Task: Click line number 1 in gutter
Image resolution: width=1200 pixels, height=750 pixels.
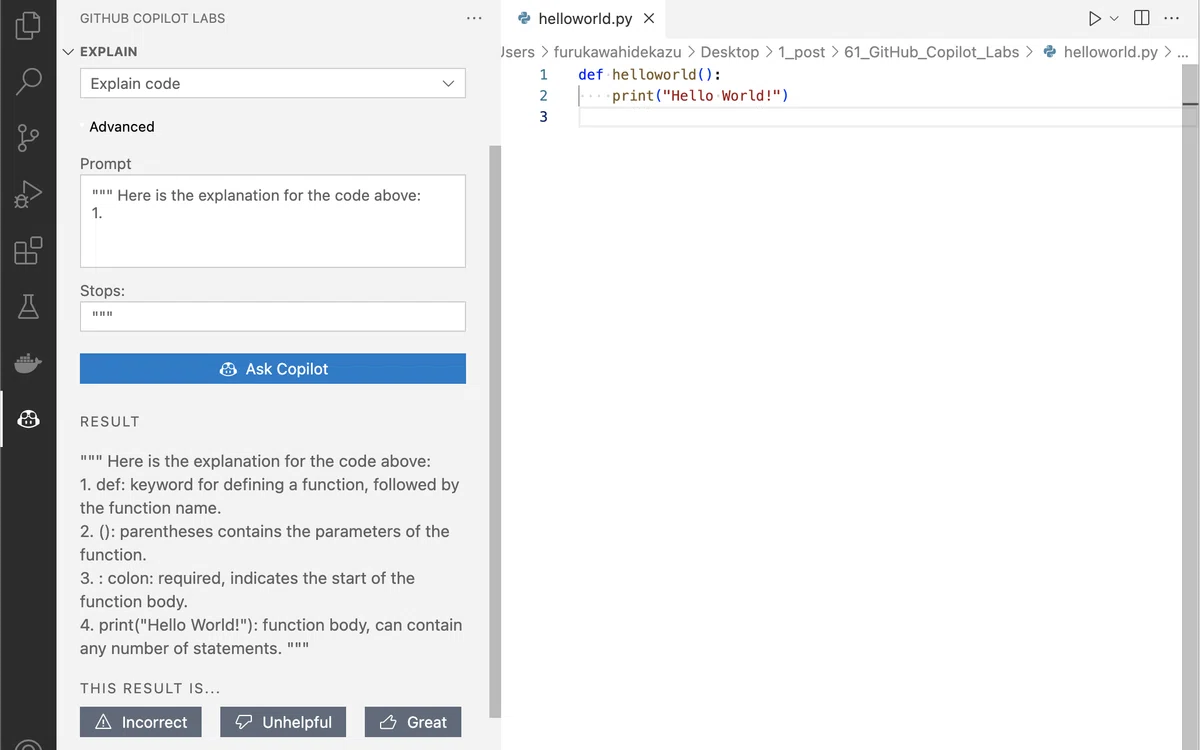Action: pos(543,74)
